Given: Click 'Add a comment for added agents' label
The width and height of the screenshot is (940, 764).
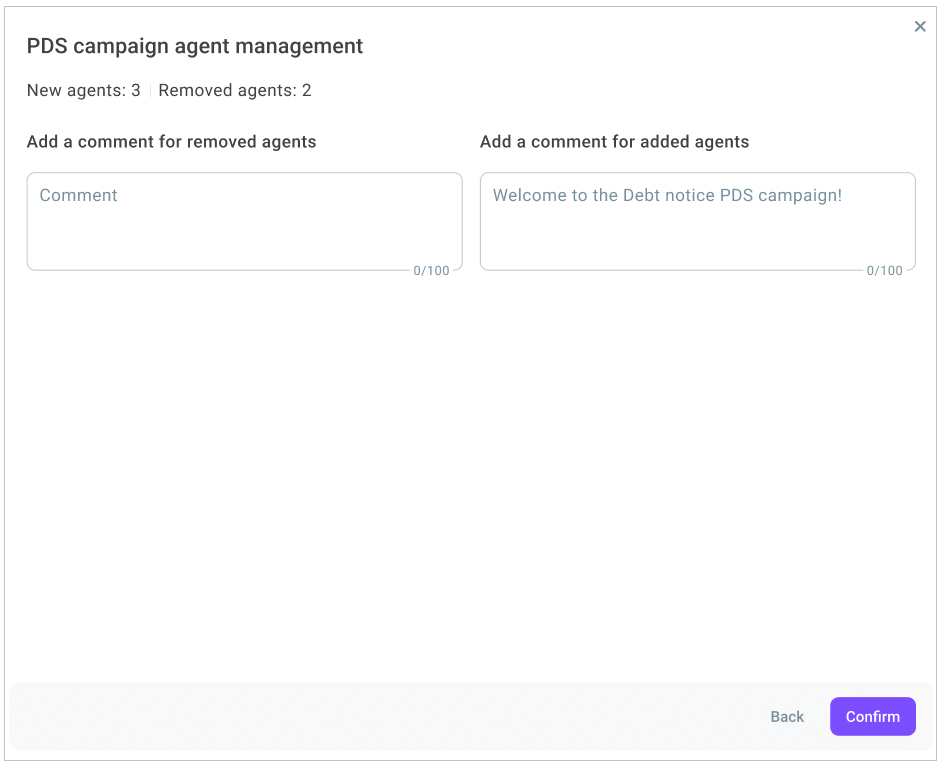Looking at the screenshot, I should click(x=614, y=142).
